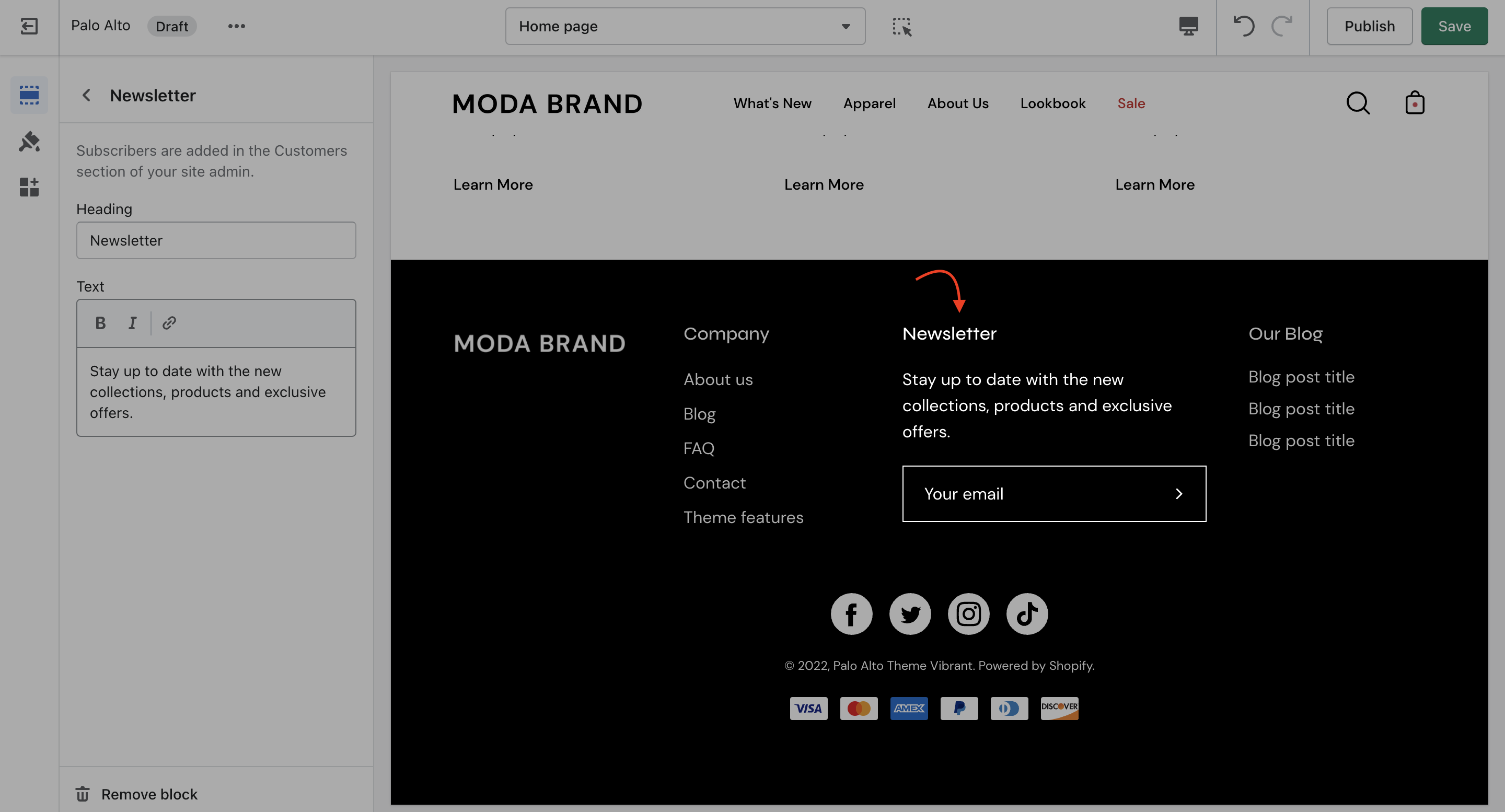1505x812 pixels.
Task: Open Theme settings paintbrush icon
Action: tap(29, 142)
